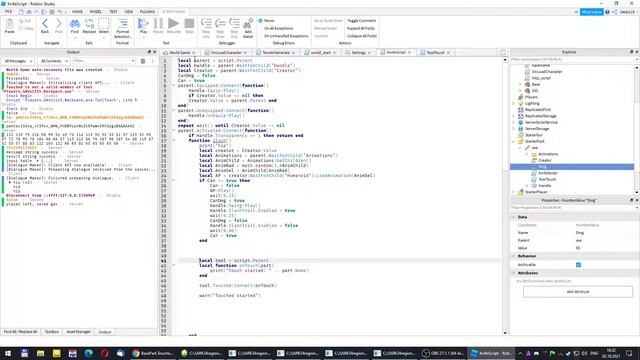Screen dimensions: 640x360
Task: Expand the ServerStorage node in Explorer
Action: click(513, 129)
